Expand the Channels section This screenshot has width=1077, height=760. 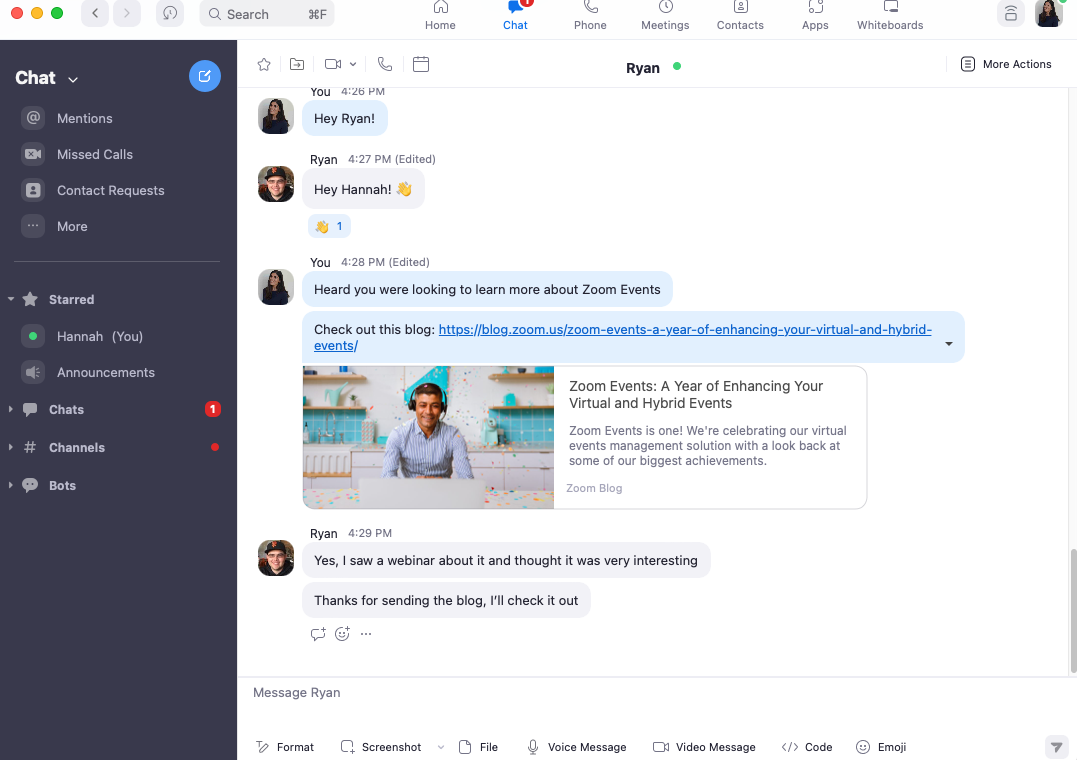(11, 447)
